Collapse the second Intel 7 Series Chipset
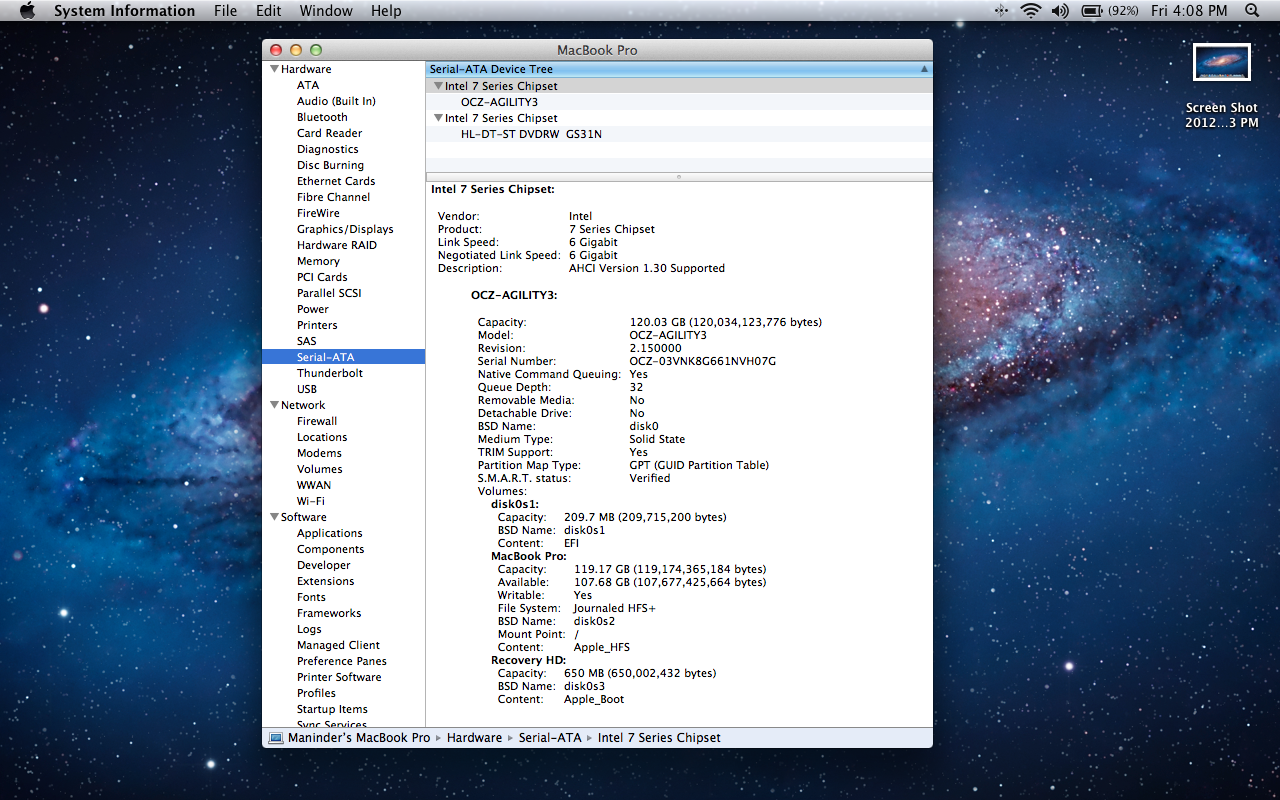The image size is (1280, 800). click(x=438, y=118)
